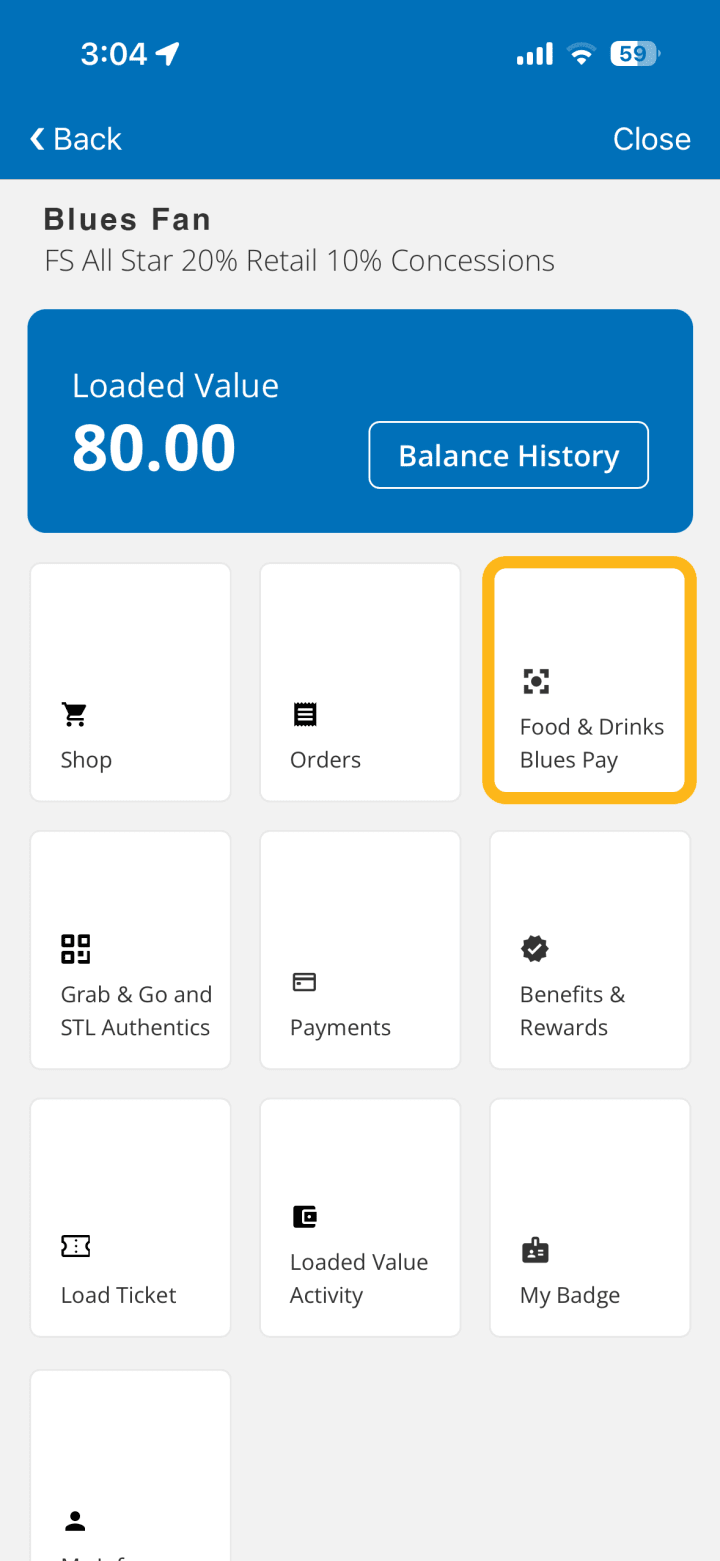Tap the Loaded Value 80.00 amount
The height and width of the screenshot is (1561, 720).
[x=154, y=448]
